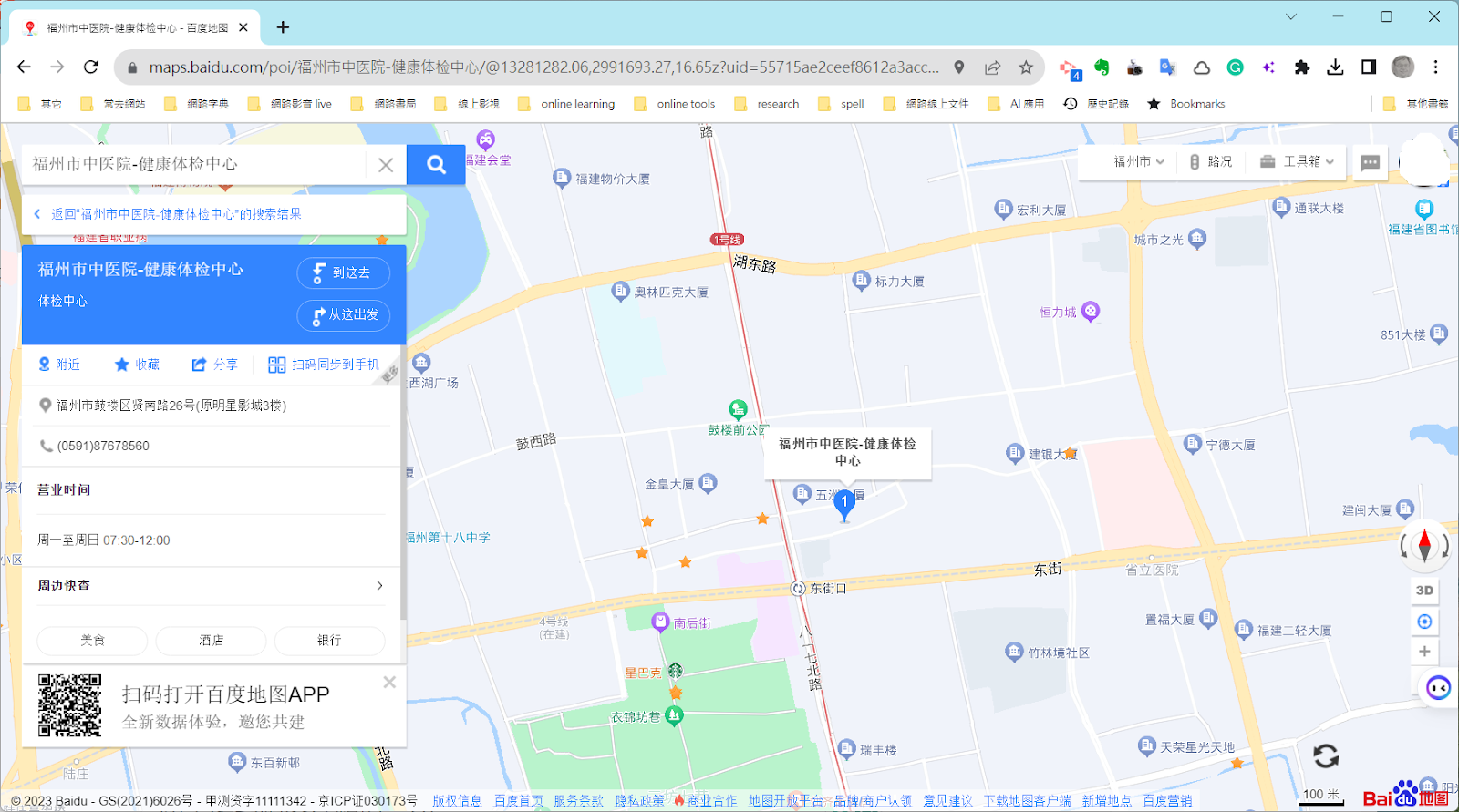
Task: Click the 标力大厦 building marker
Action: [x=861, y=281]
